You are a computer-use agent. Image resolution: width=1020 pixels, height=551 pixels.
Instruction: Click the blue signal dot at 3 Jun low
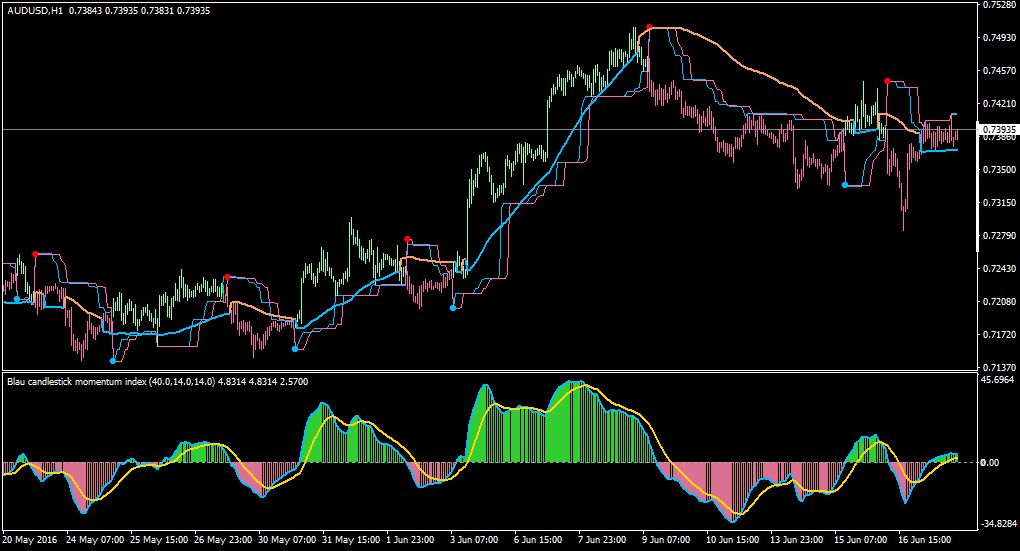453,308
